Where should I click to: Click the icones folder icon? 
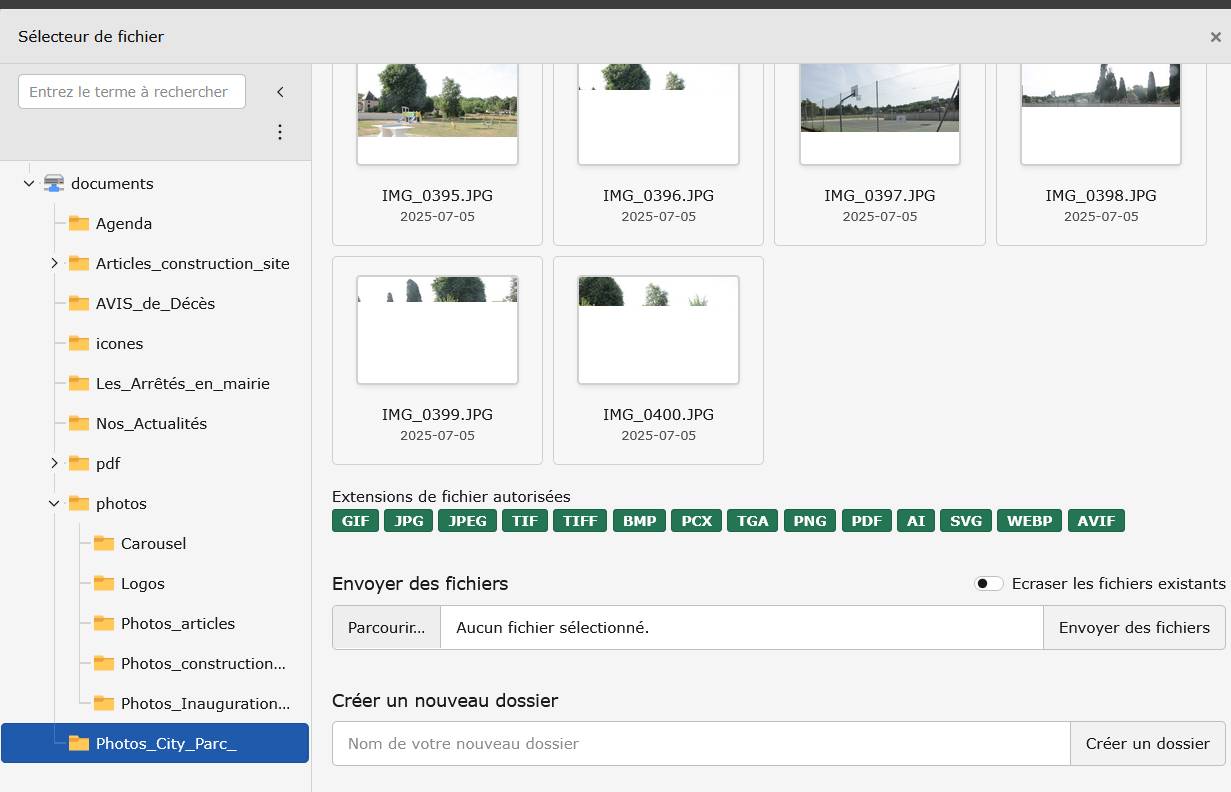[x=79, y=344]
